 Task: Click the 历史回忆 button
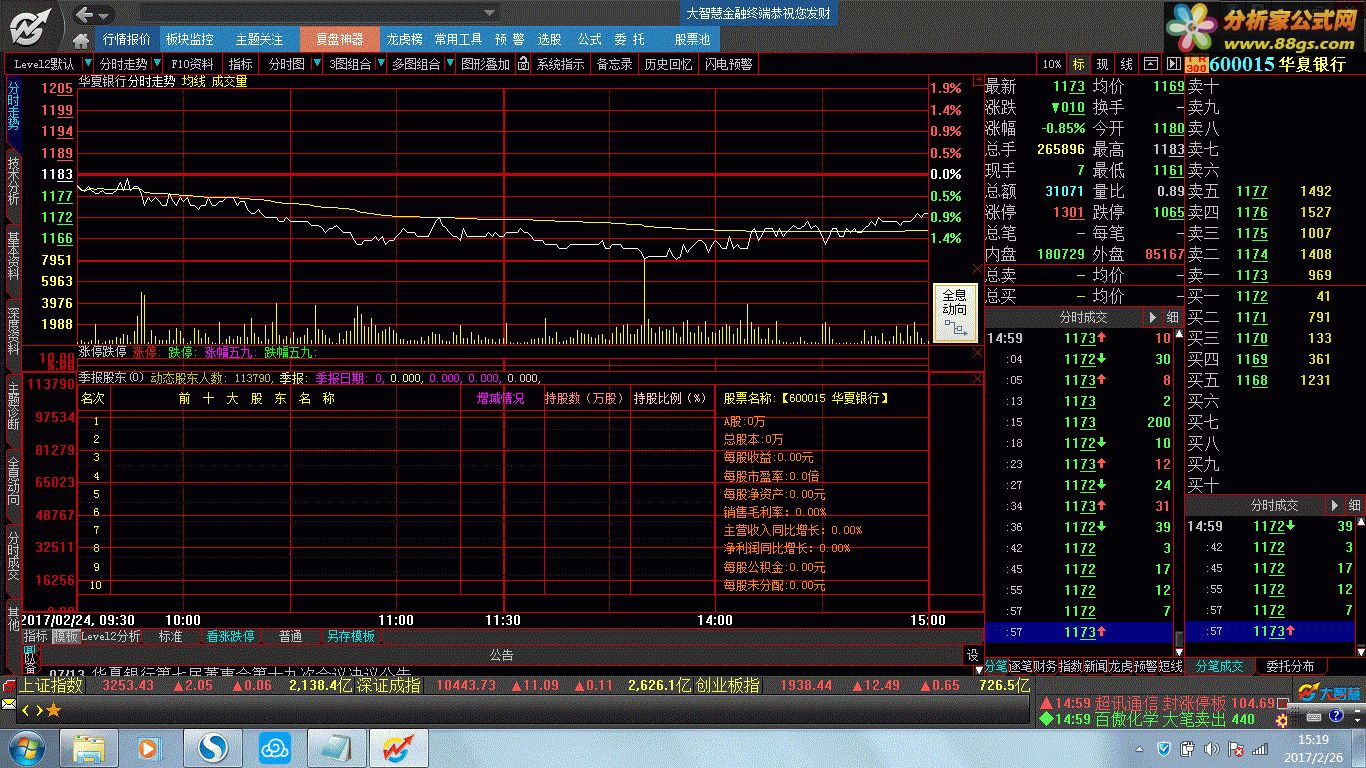click(668, 64)
